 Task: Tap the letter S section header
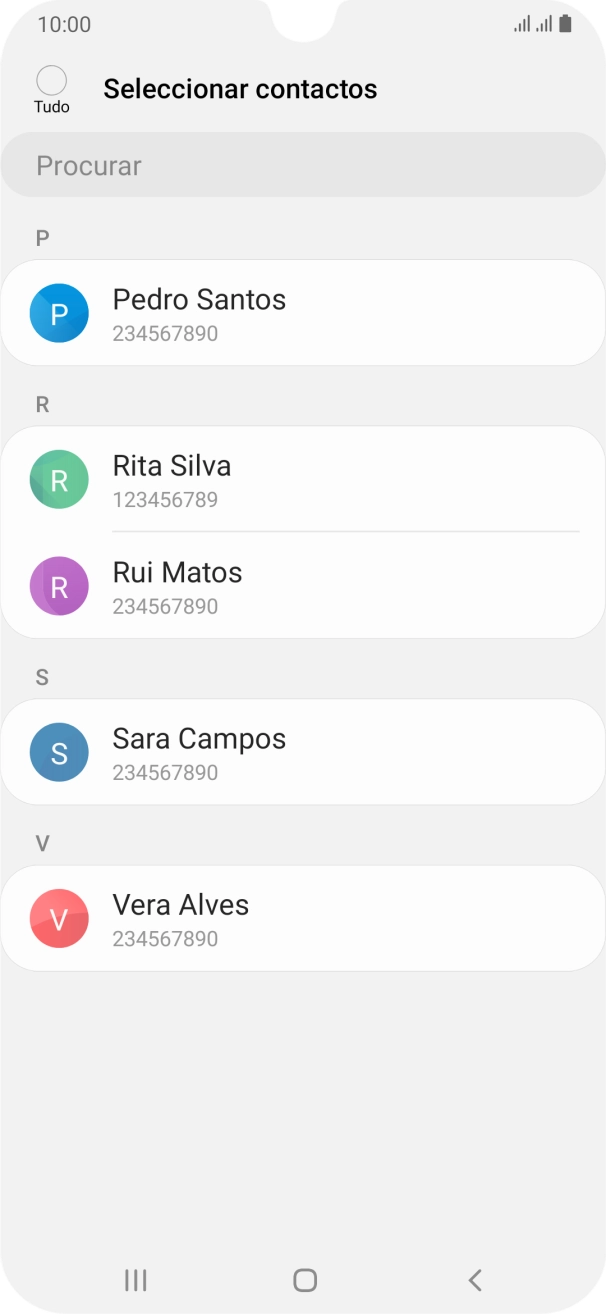40,677
